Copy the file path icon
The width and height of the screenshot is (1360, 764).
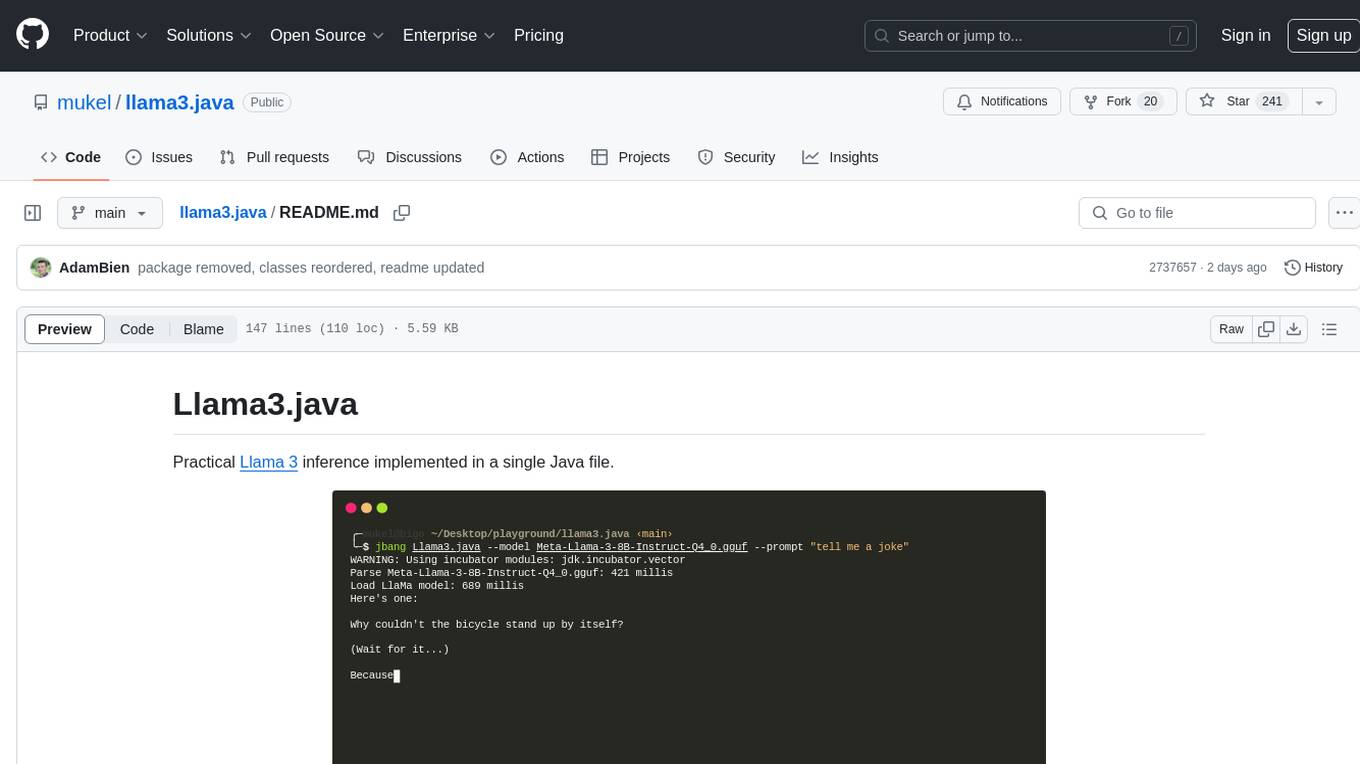tap(402, 213)
